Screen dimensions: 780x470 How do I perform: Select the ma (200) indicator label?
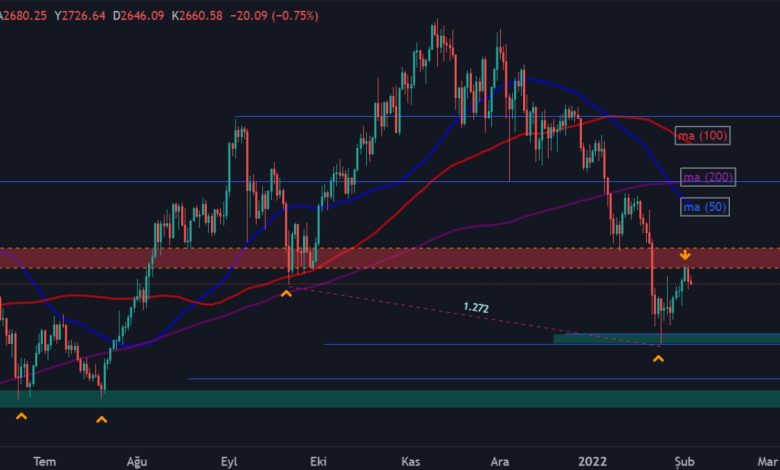pos(707,177)
